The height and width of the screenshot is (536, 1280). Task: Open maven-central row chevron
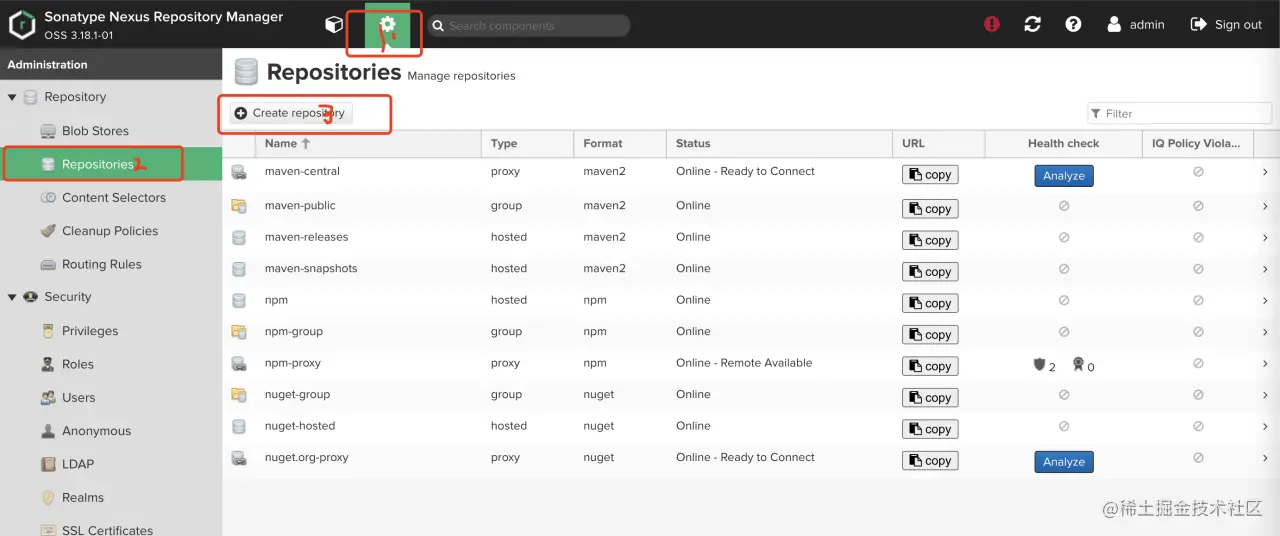point(1265,172)
